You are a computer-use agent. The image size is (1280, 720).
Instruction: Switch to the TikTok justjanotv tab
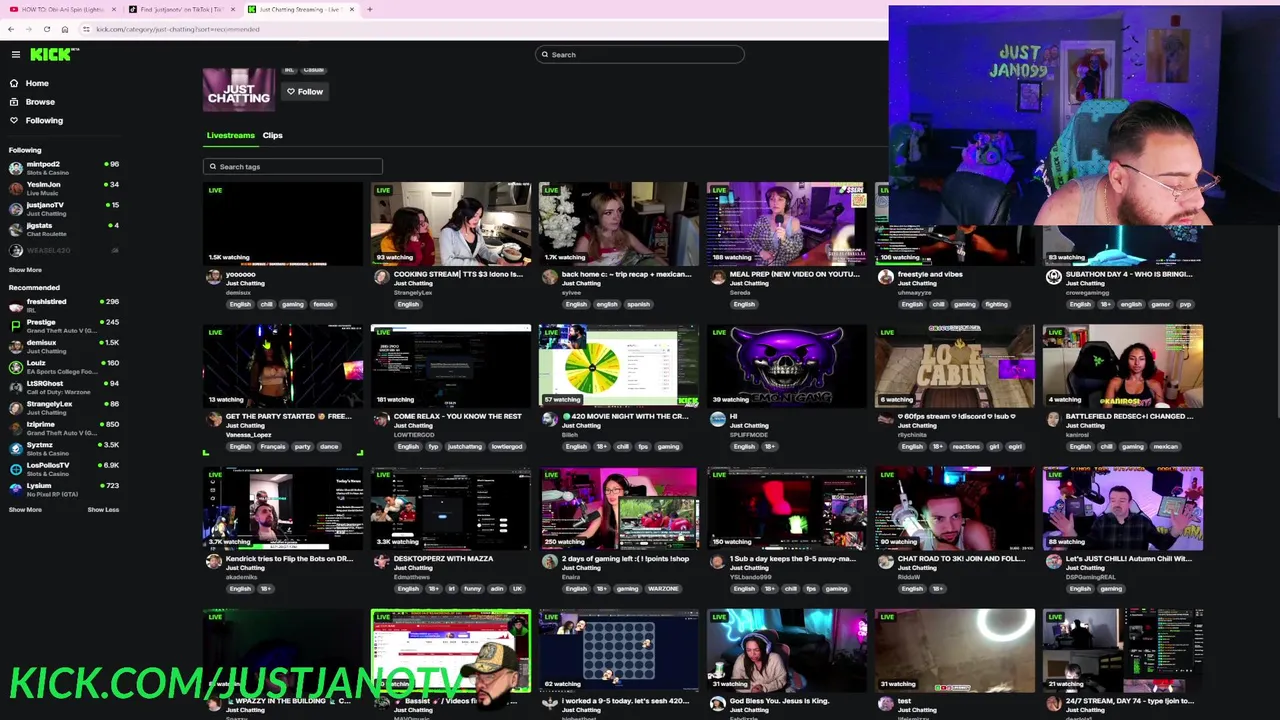click(180, 9)
